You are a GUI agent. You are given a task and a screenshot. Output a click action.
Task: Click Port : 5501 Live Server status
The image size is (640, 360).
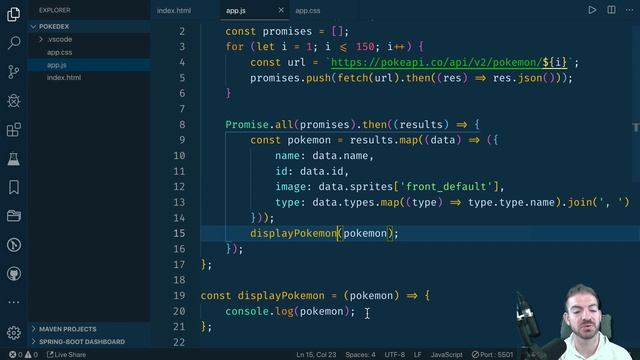tap(492, 355)
